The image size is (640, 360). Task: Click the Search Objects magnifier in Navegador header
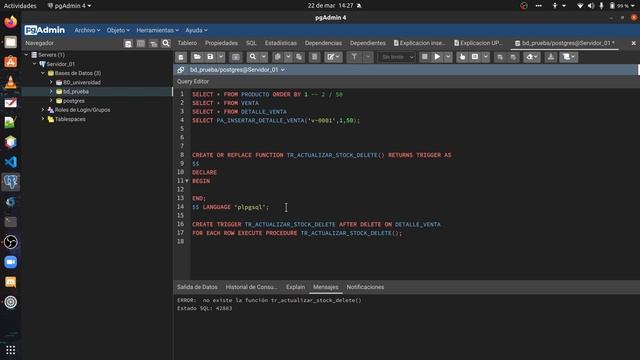(166, 43)
